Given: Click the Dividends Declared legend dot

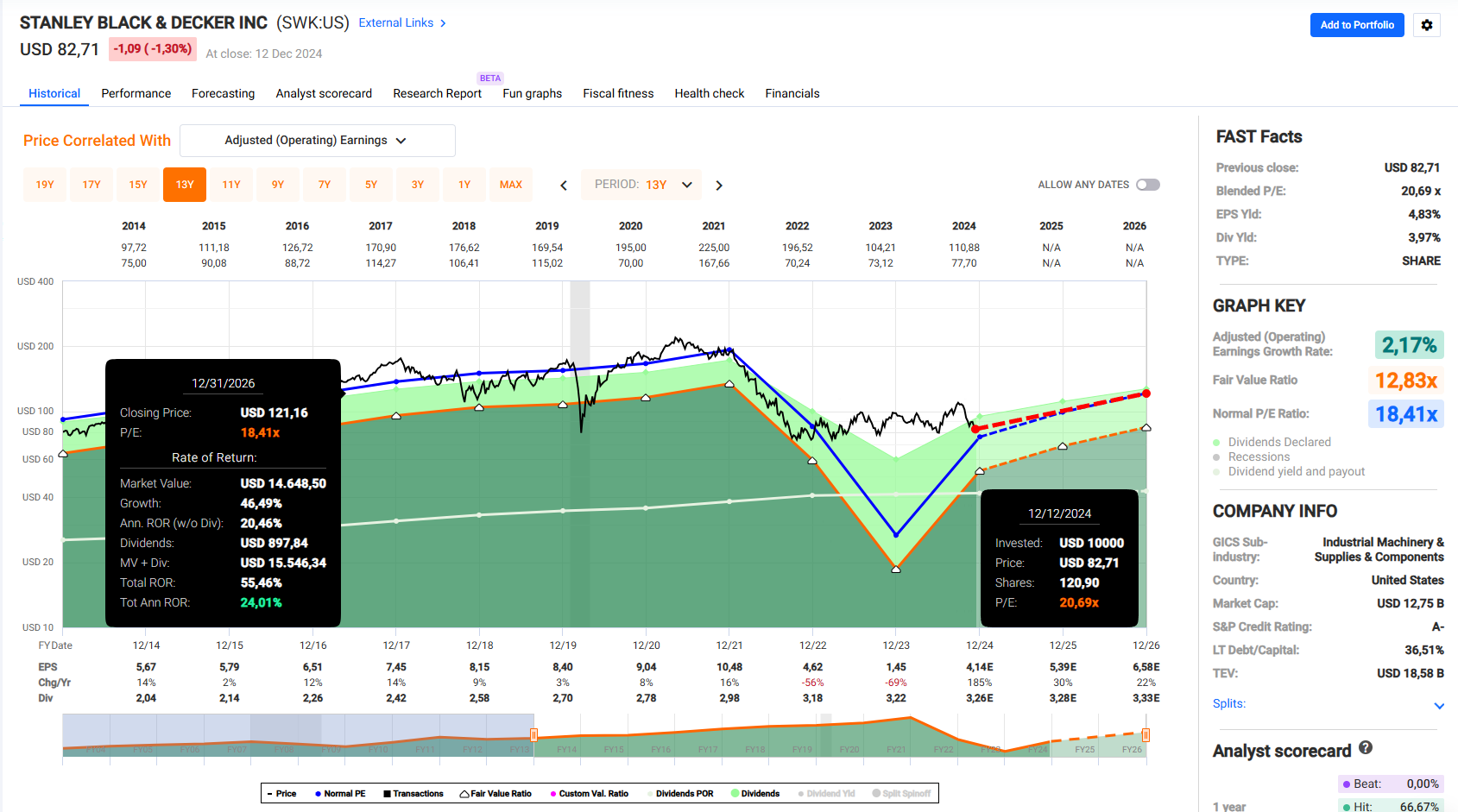Looking at the screenshot, I should pos(1216,443).
